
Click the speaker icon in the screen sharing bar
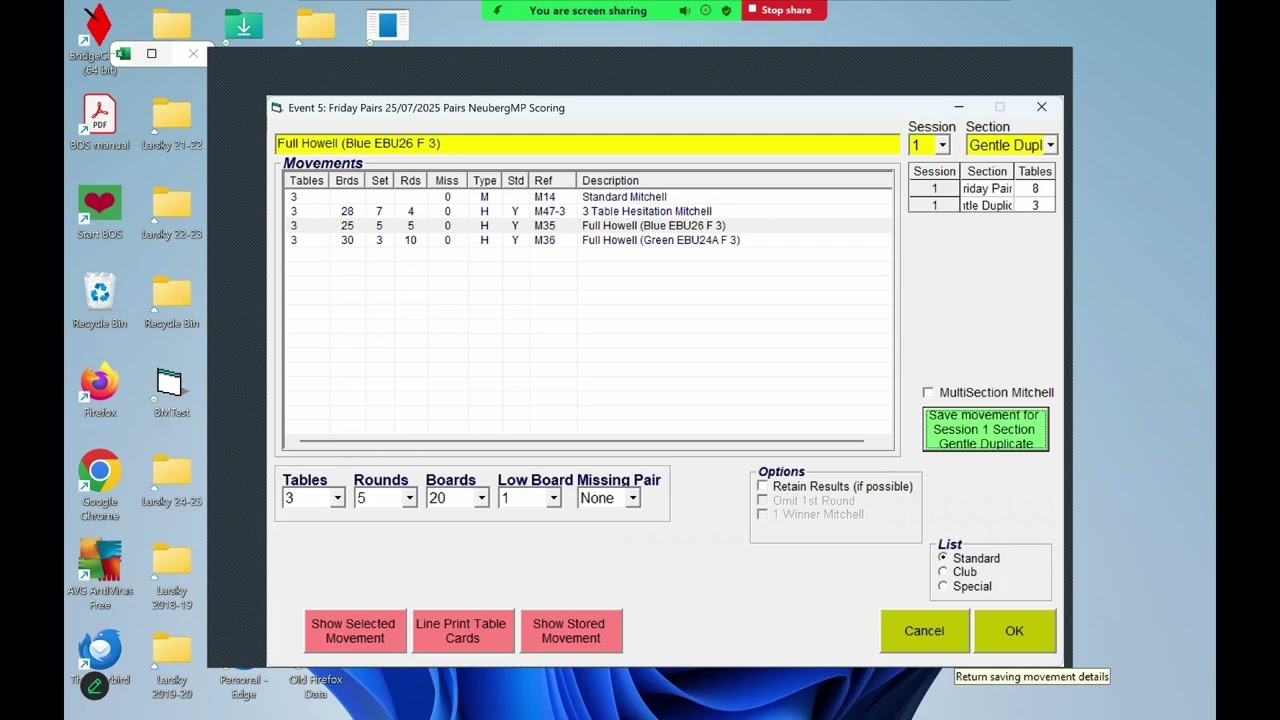[685, 10]
